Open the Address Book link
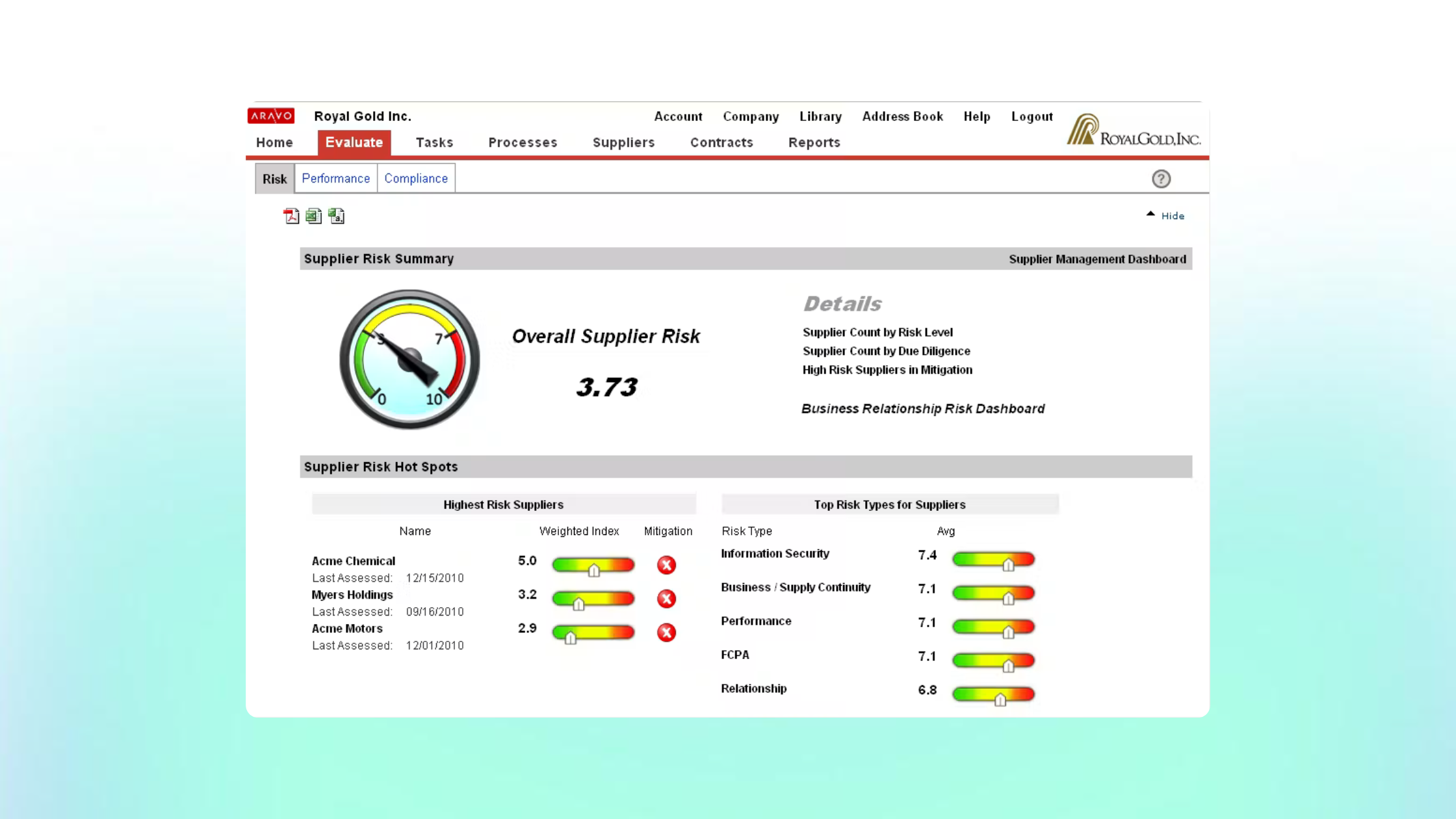This screenshot has width=1456, height=819. tap(902, 116)
